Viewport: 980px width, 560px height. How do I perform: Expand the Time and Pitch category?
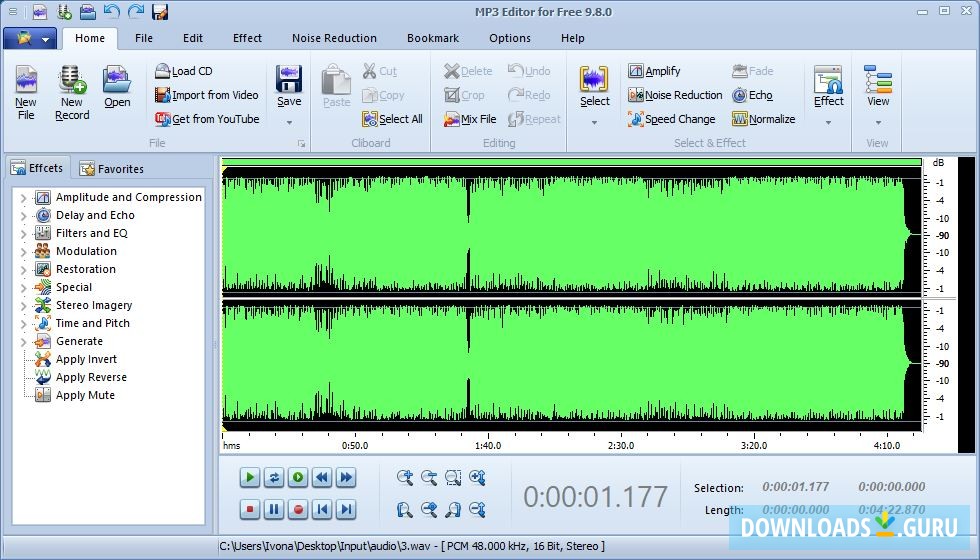[23, 324]
